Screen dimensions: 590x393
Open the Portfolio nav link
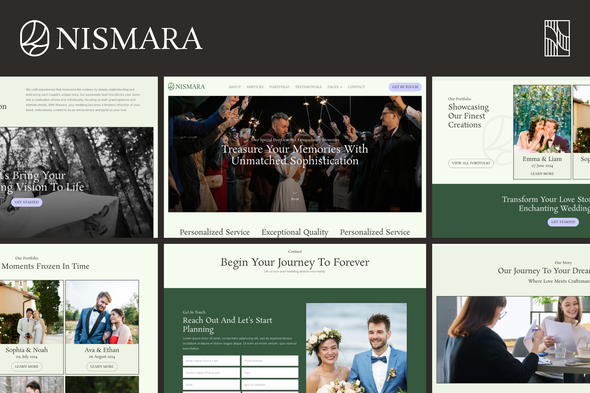click(279, 87)
